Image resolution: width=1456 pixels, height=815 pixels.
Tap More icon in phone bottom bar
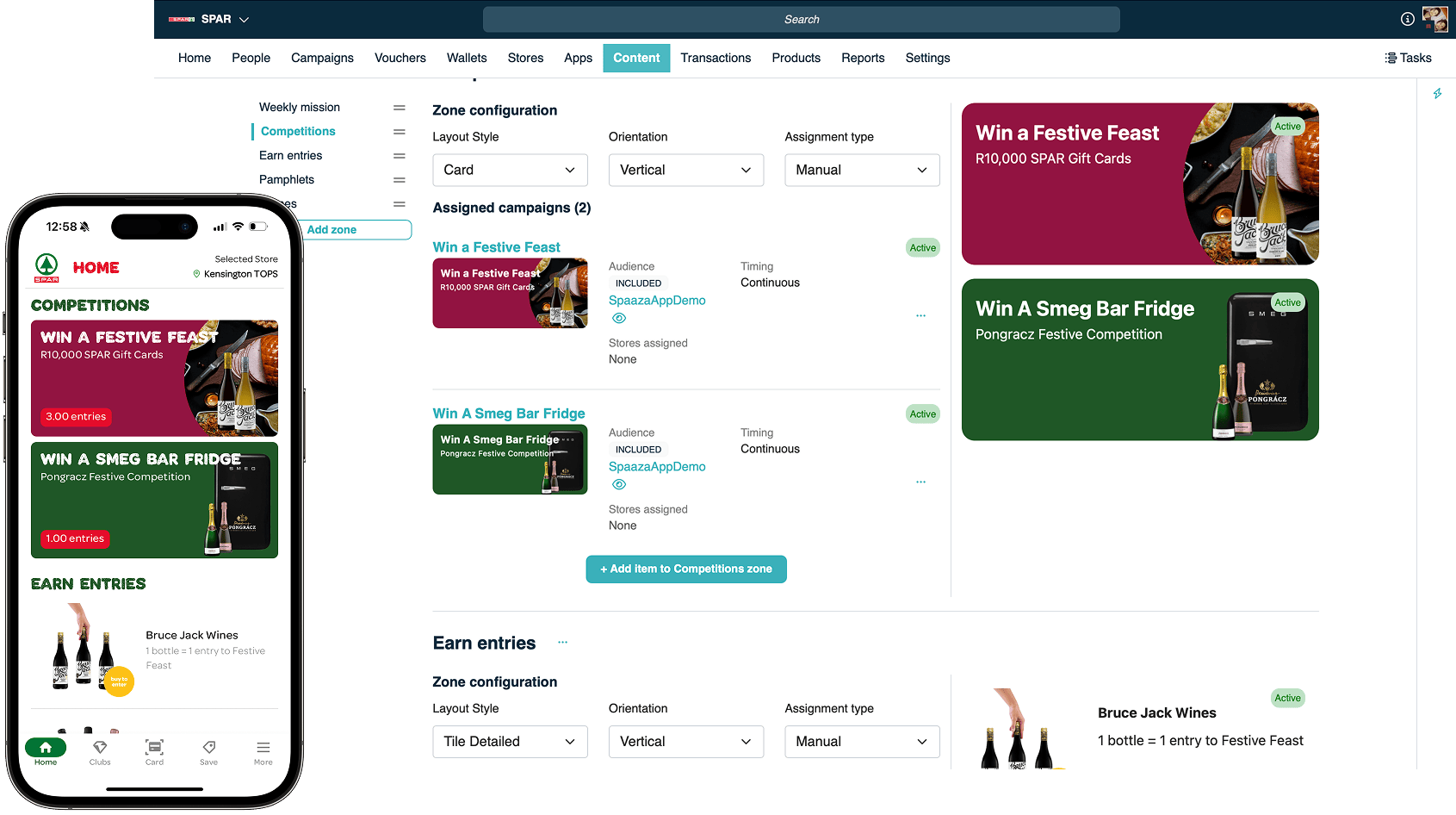pyautogui.click(x=263, y=747)
